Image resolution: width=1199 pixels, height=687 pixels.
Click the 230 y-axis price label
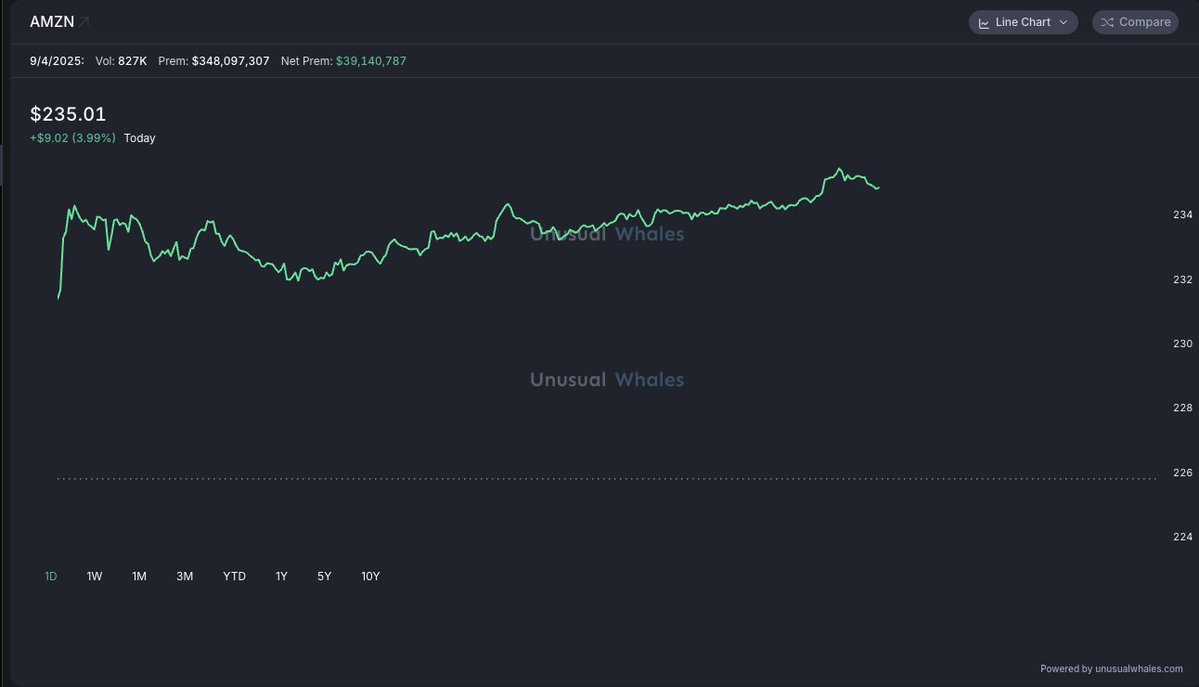(x=1182, y=344)
